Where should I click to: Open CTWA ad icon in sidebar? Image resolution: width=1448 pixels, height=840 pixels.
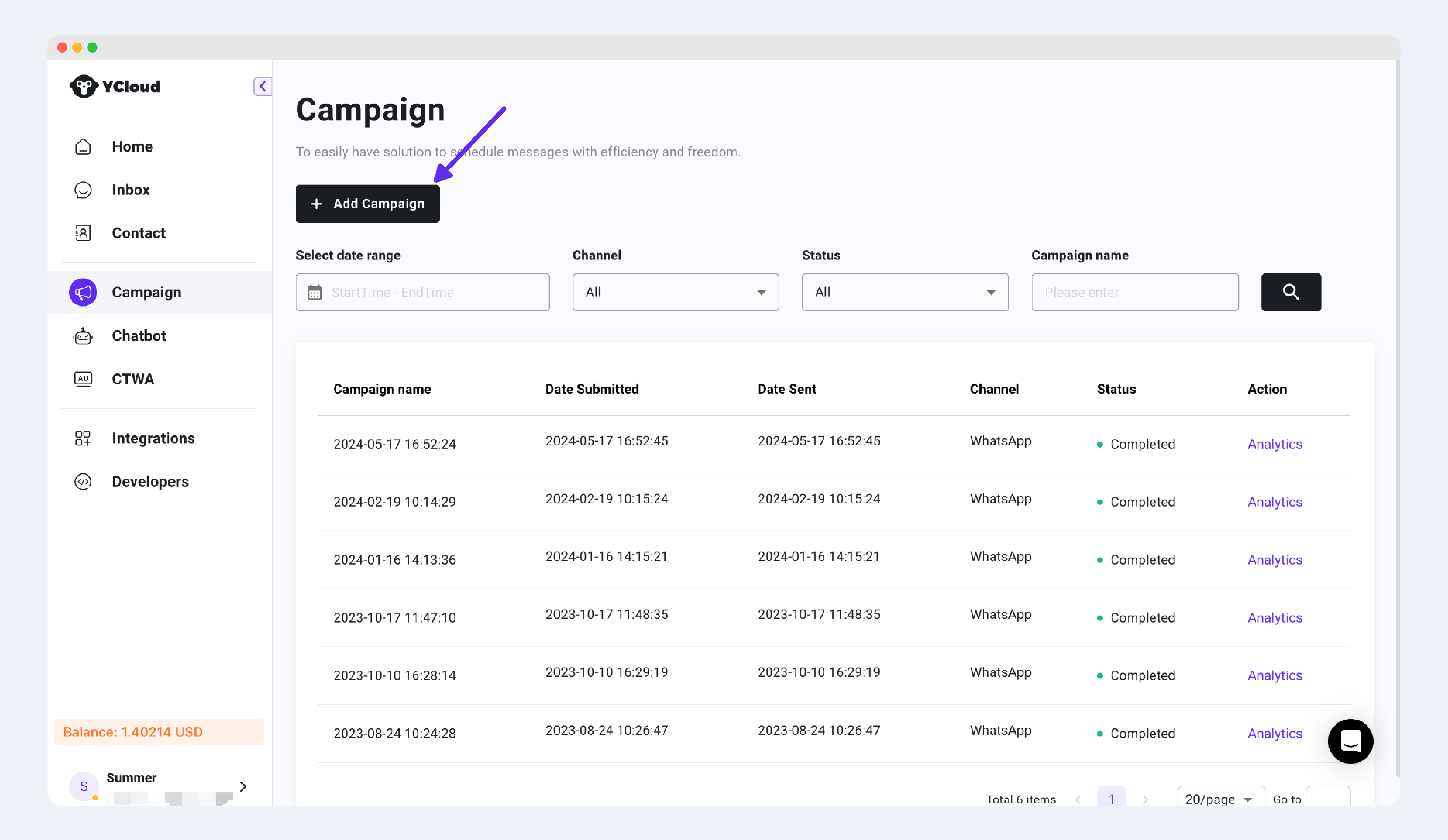(x=83, y=379)
